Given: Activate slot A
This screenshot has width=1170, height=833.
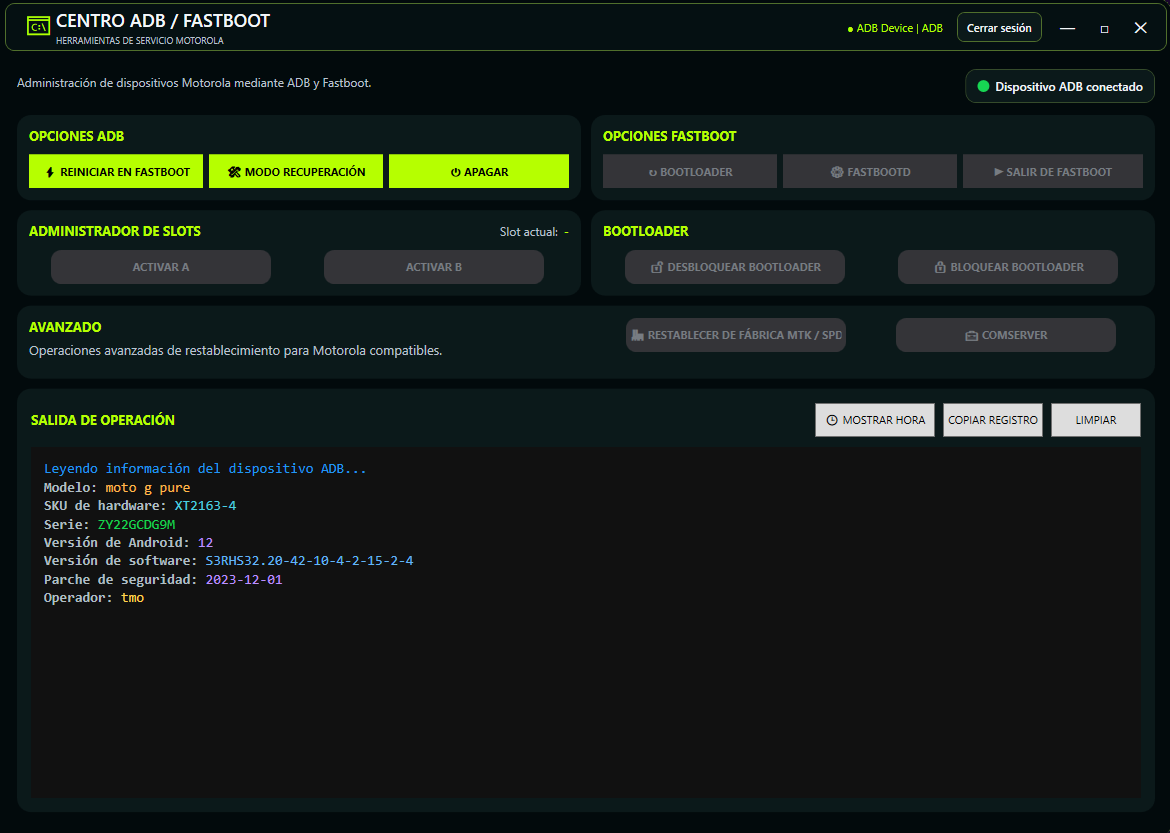Looking at the screenshot, I should [160, 267].
